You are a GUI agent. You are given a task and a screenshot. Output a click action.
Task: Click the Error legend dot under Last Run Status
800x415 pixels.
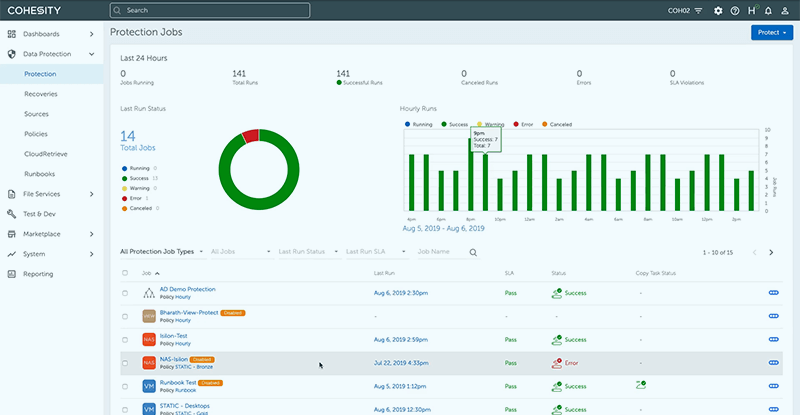(124, 199)
